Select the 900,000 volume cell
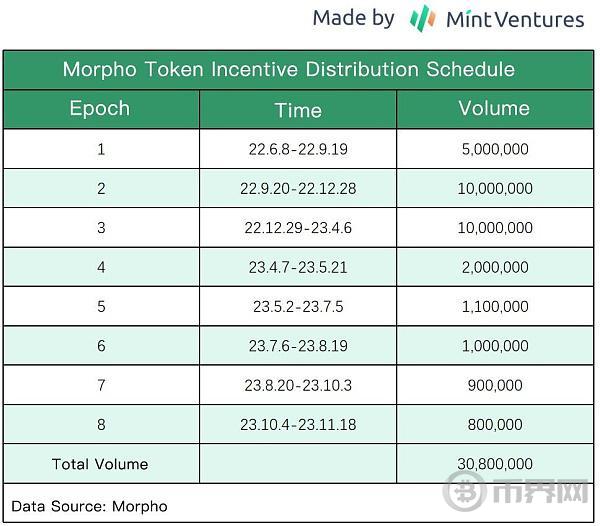The height and width of the screenshot is (526, 600). click(494, 385)
